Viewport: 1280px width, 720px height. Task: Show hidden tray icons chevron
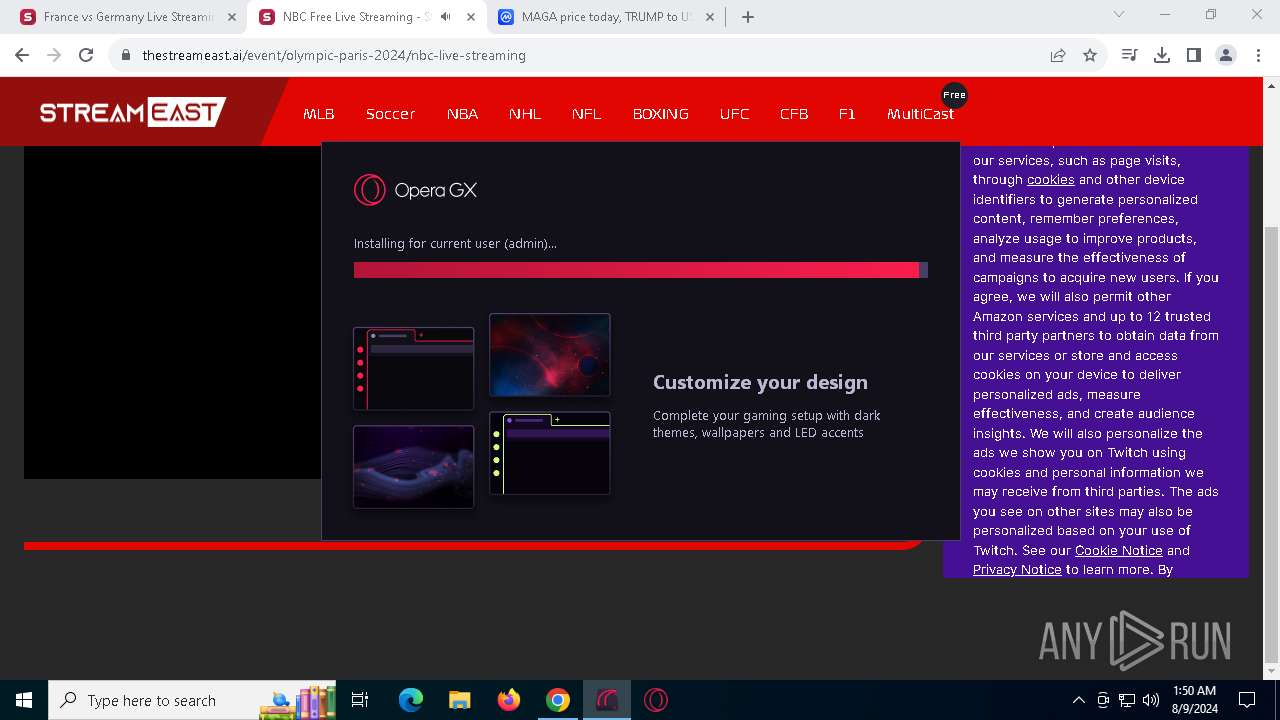click(1078, 700)
